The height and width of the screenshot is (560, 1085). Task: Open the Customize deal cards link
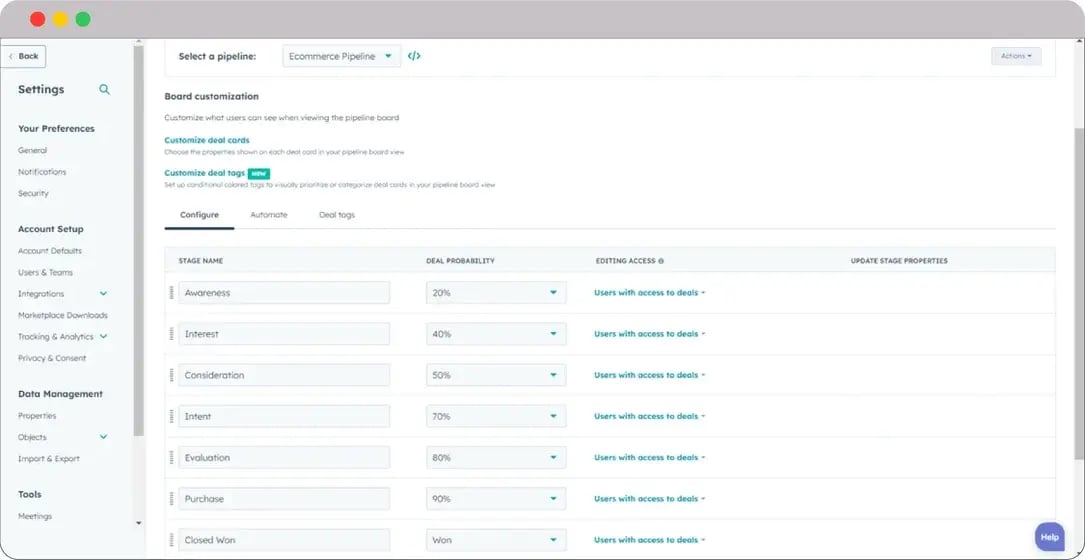point(207,140)
